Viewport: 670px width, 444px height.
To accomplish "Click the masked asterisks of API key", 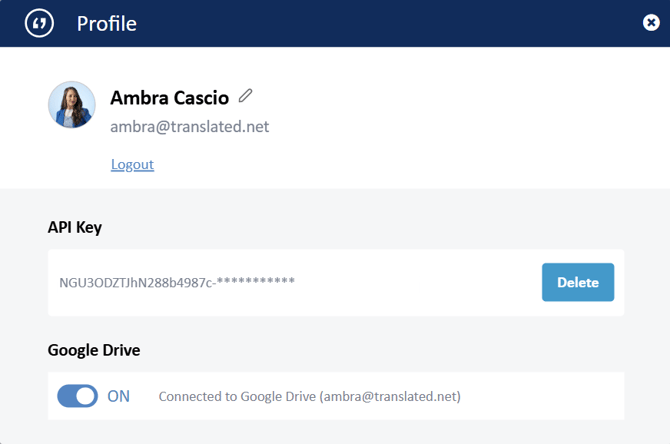I will point(255,282).
